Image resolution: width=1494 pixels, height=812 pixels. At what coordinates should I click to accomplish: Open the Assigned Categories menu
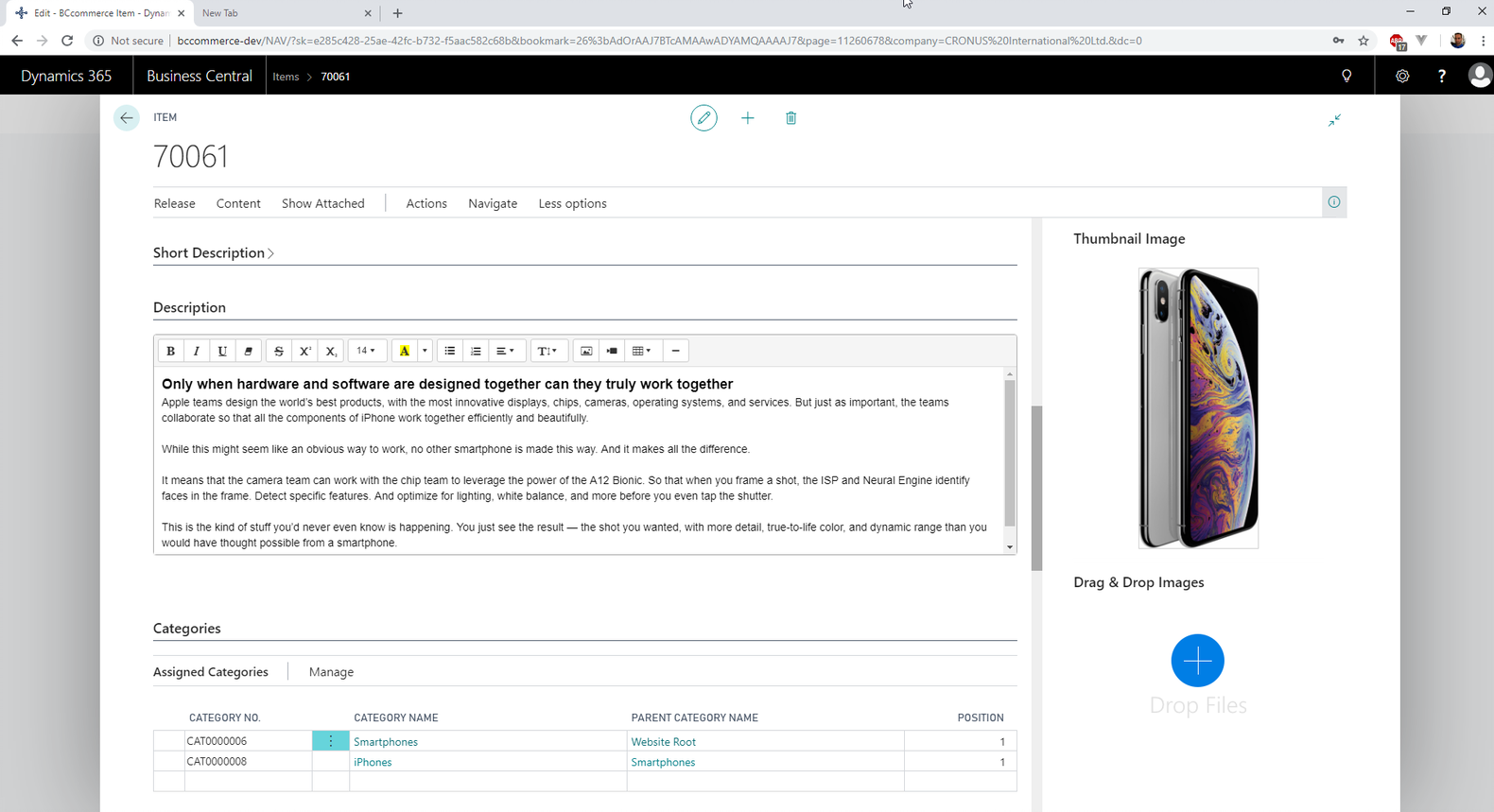(x=211, y=672)
